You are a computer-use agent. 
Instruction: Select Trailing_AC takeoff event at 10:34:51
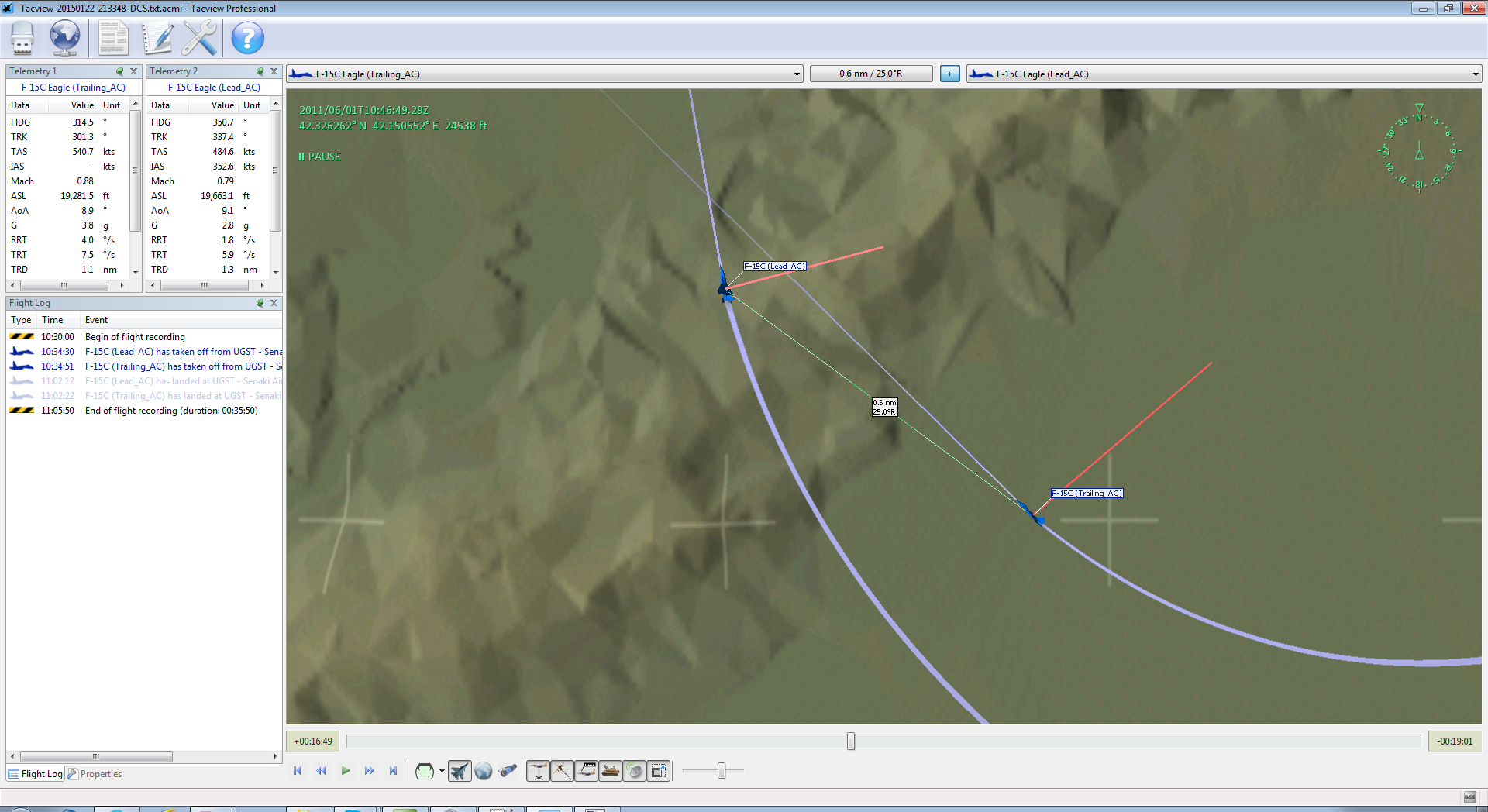tap(144, 366)
